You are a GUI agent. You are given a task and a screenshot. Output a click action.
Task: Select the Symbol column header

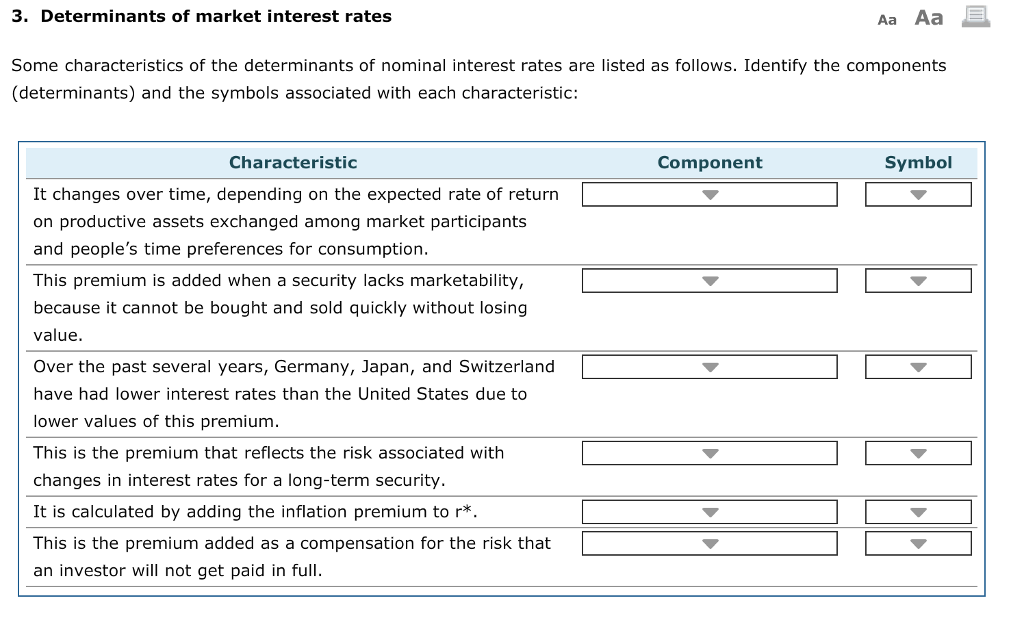918,162
